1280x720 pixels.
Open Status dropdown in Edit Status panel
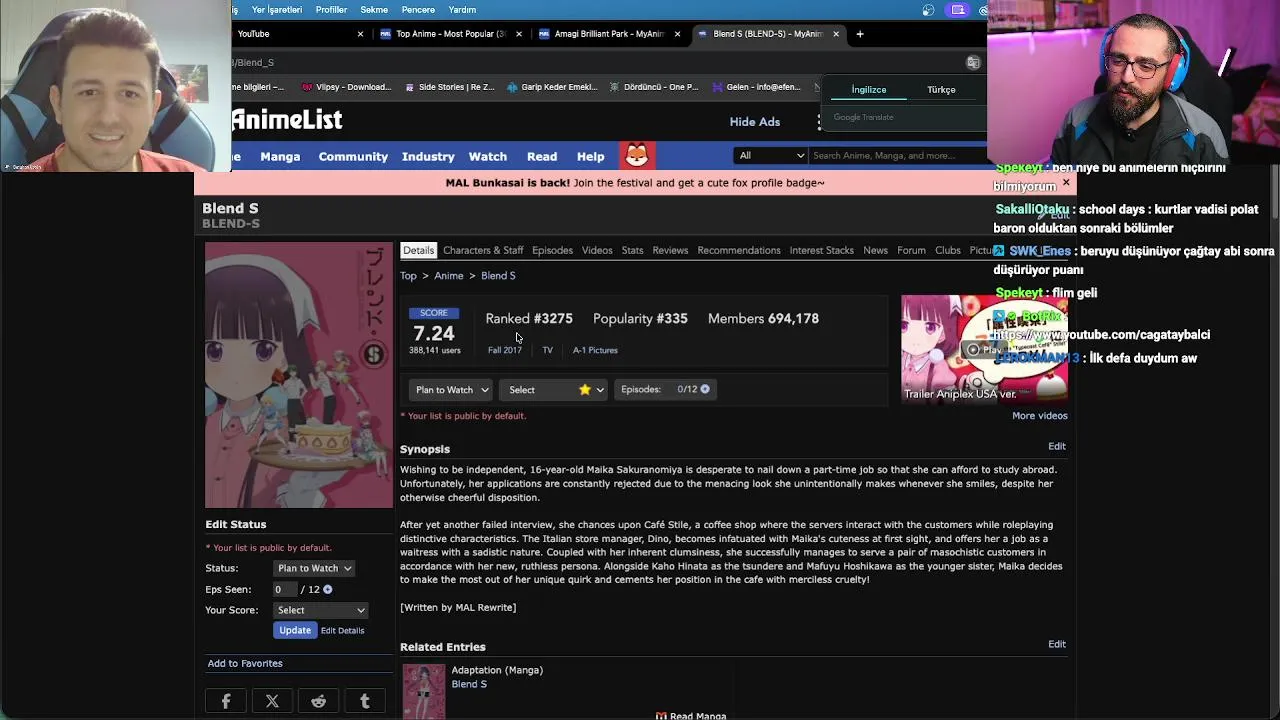(x=314, y=568)
